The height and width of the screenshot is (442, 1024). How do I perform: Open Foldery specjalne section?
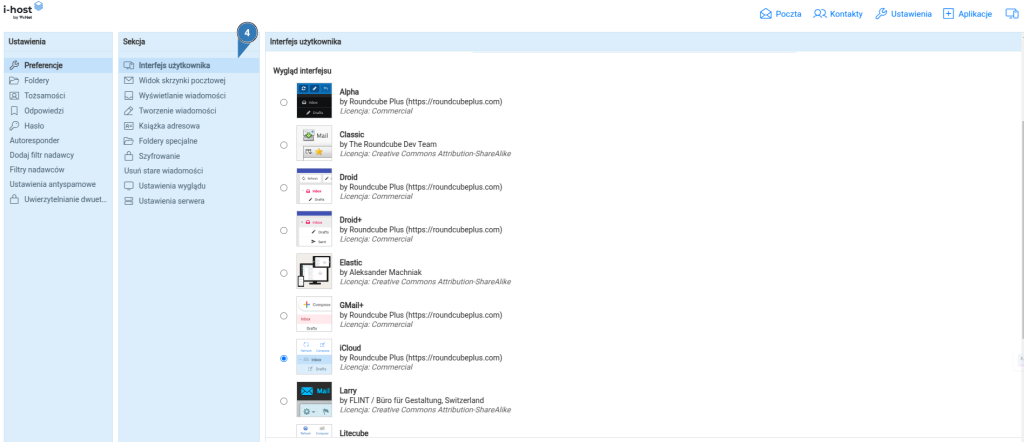[189, 140]
